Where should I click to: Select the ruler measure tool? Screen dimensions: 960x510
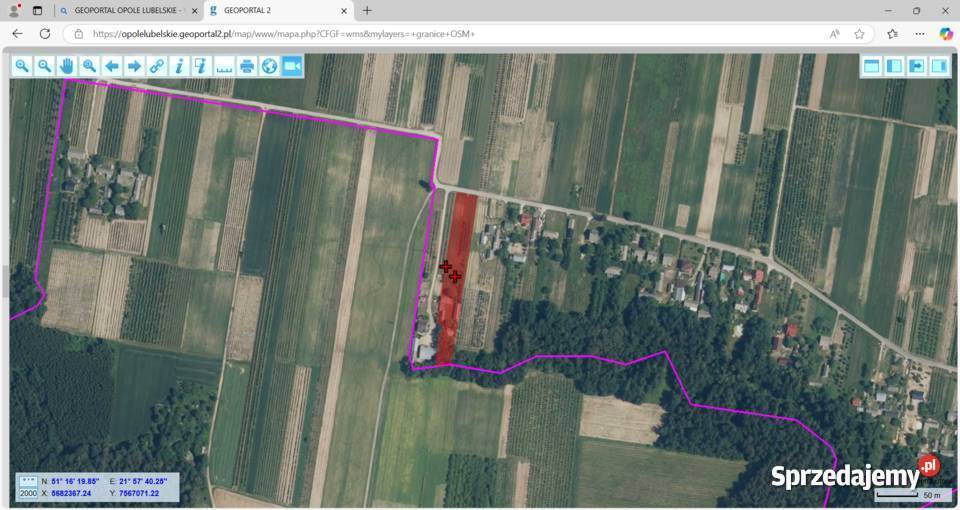[225, 66]
